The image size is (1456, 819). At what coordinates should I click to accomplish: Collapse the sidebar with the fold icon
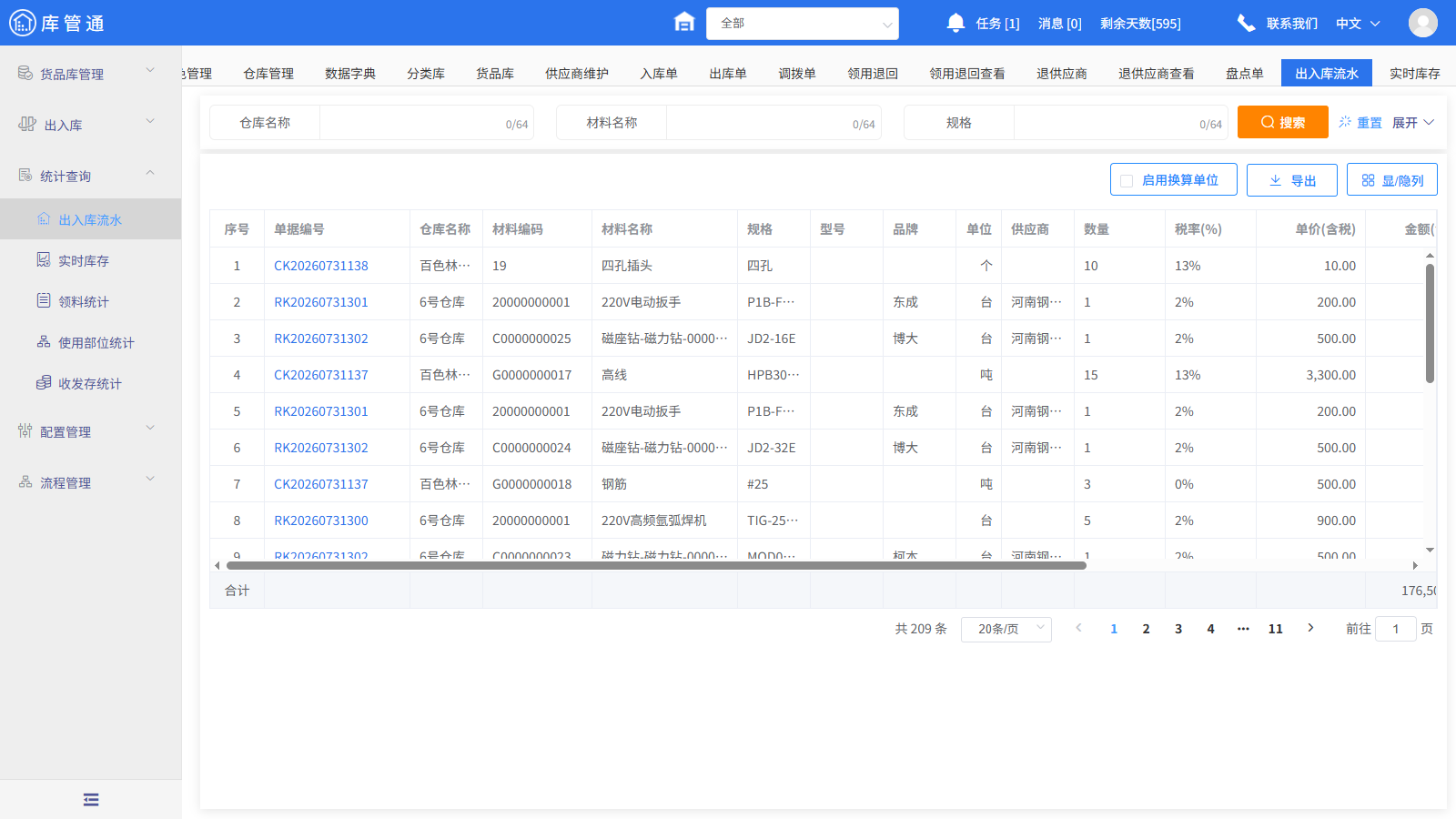[x=91, y=800]
